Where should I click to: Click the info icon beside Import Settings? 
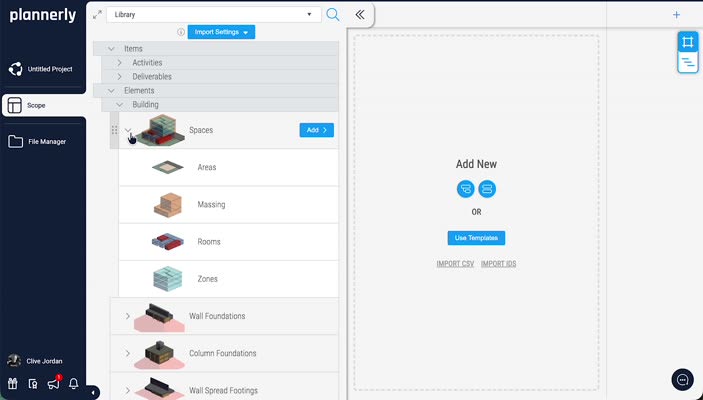pyautogui.click(x=181, y=32)
